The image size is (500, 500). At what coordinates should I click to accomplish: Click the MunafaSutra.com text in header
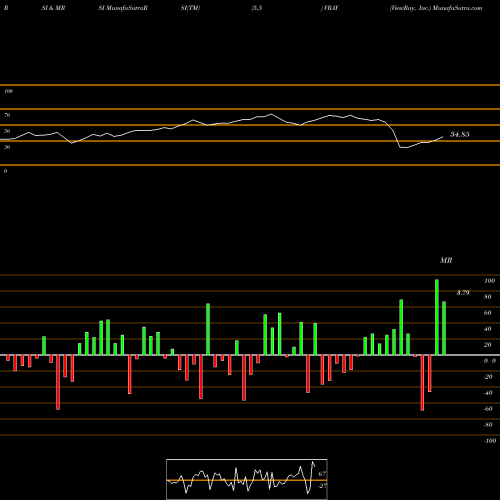(x=457, y=8)
